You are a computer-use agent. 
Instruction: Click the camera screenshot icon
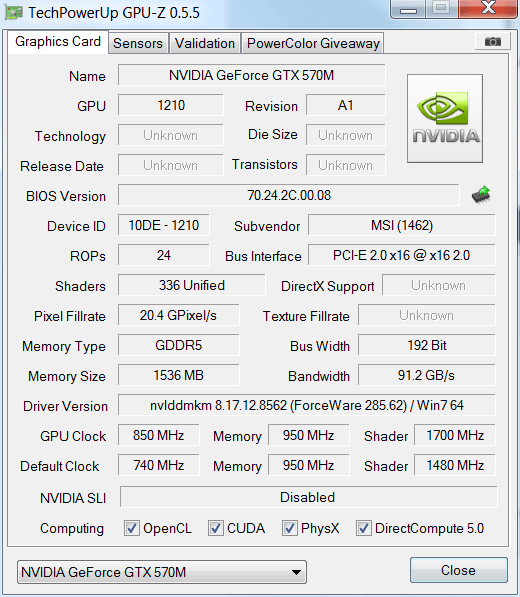coord(493,41)
